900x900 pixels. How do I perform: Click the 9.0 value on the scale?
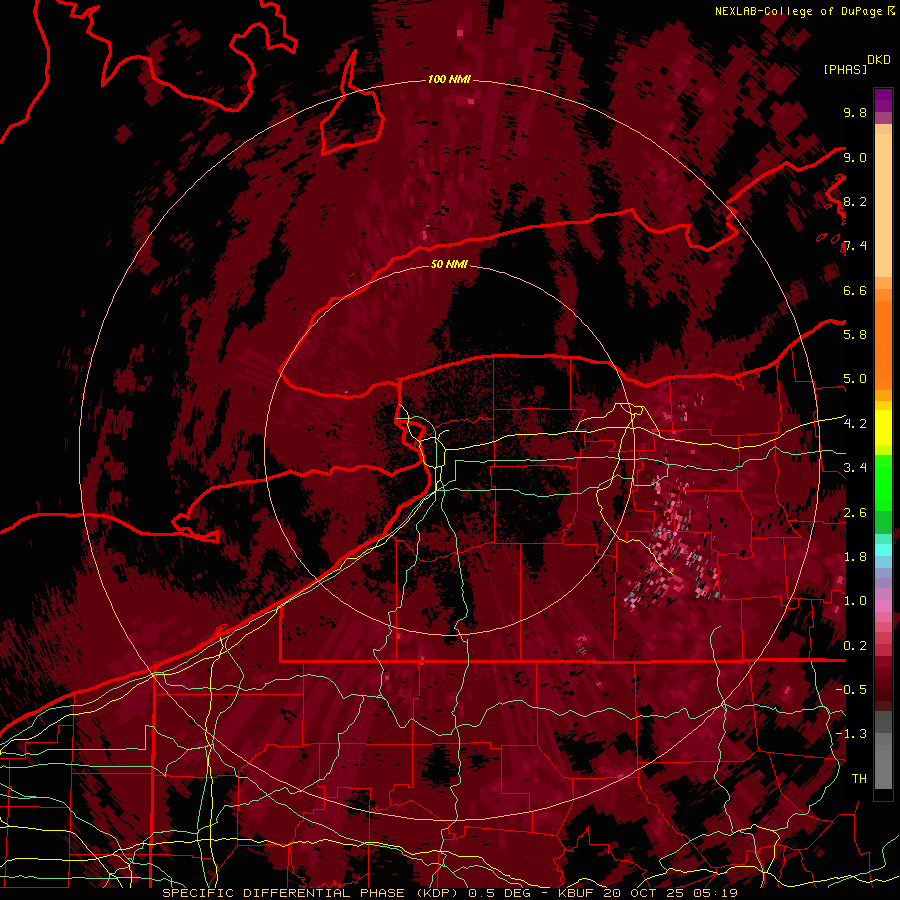pyautogui.click(x=855, y=157)
